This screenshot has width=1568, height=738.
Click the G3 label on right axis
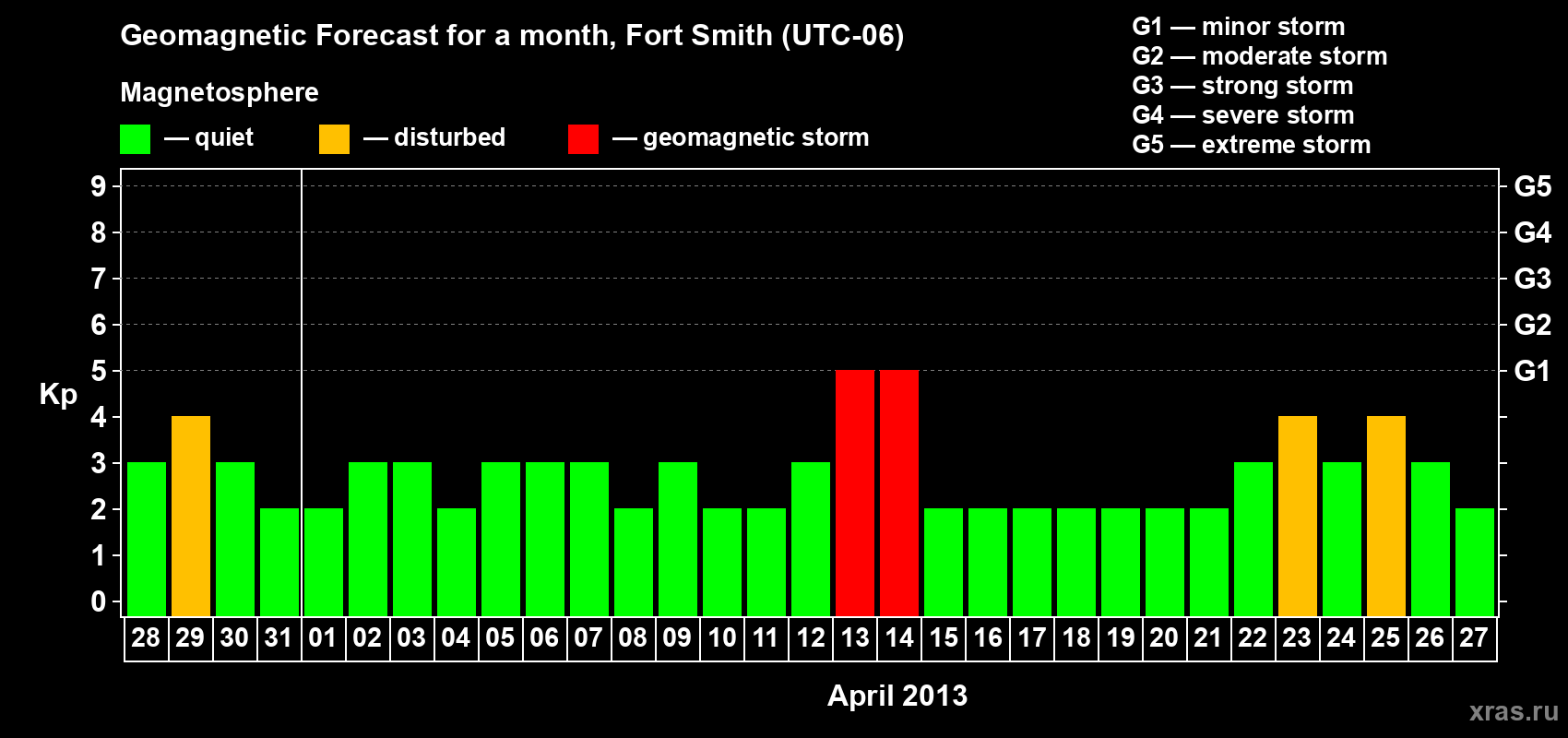pyautogui.click(x=1533, y=279)
